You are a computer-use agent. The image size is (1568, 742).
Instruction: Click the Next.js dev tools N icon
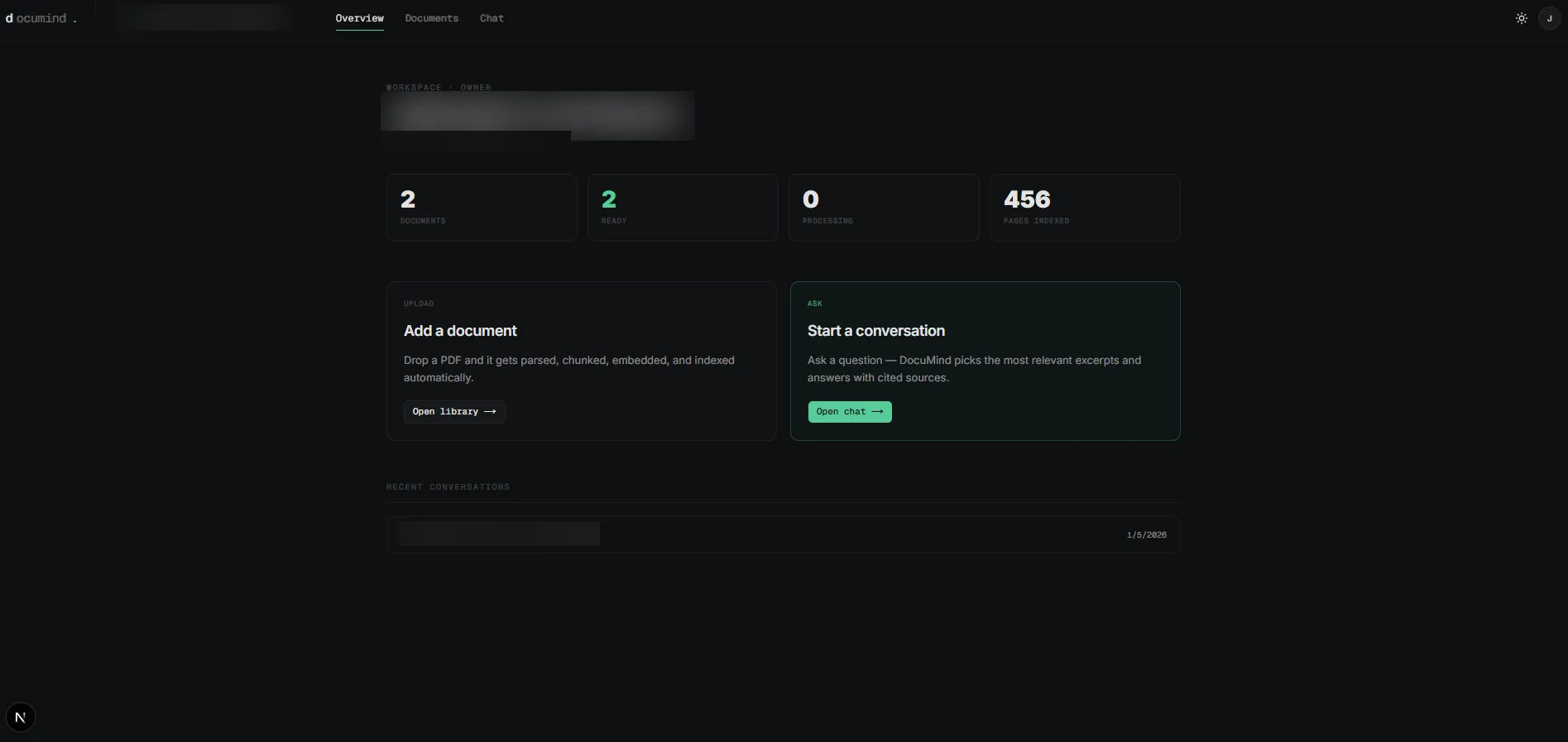click(21, 717)
